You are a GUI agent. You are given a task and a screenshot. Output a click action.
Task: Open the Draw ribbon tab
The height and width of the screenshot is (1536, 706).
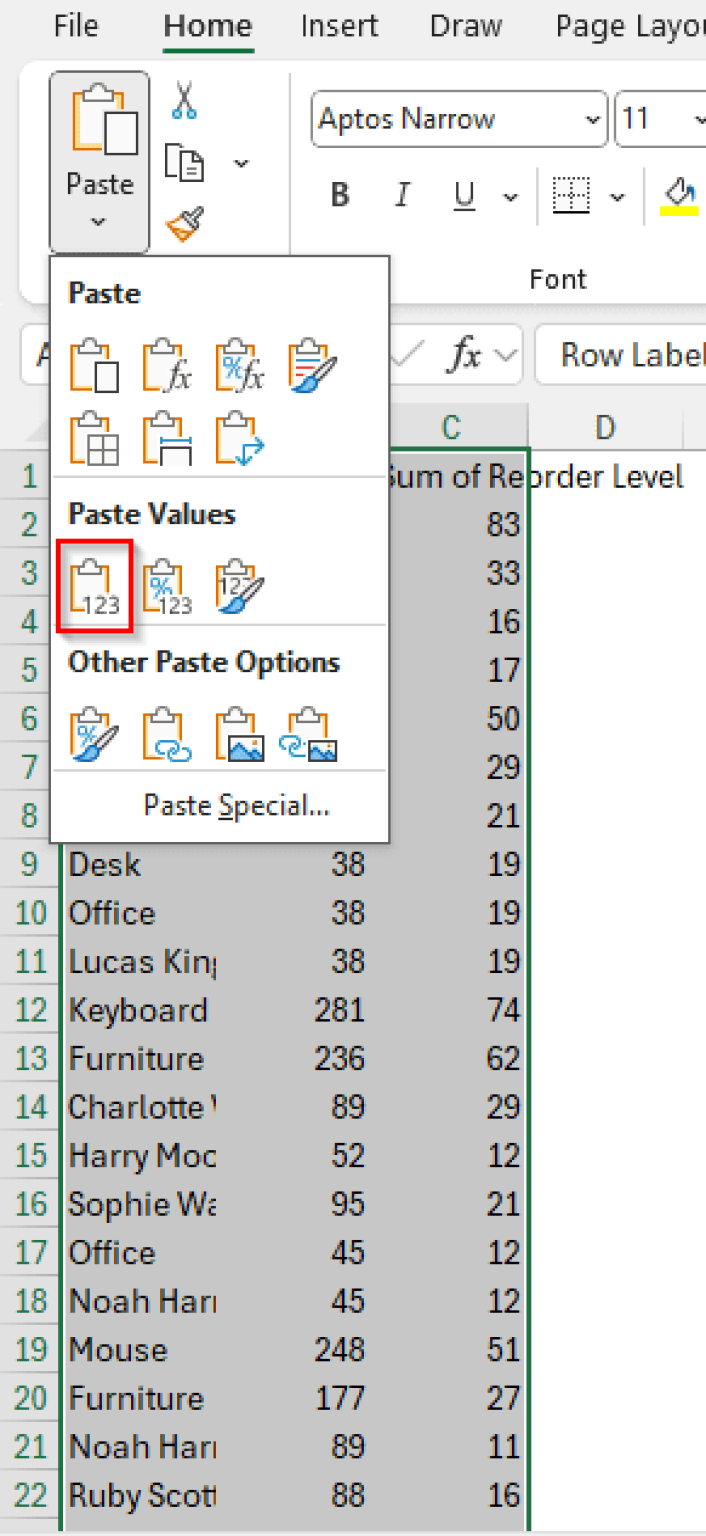click(x=465, y=27)
